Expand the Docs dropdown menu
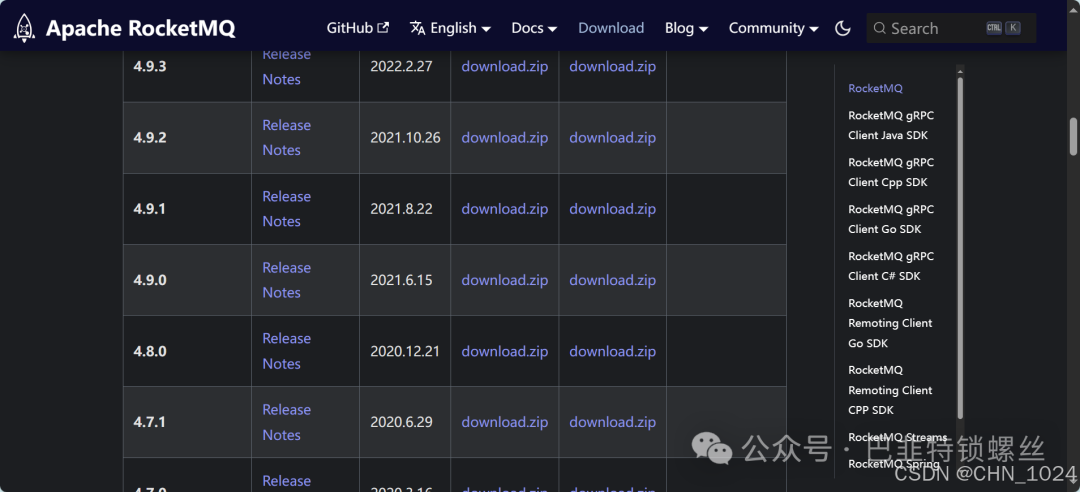Viewport: 1080px width, 492px height. click(x=534, y=28)
